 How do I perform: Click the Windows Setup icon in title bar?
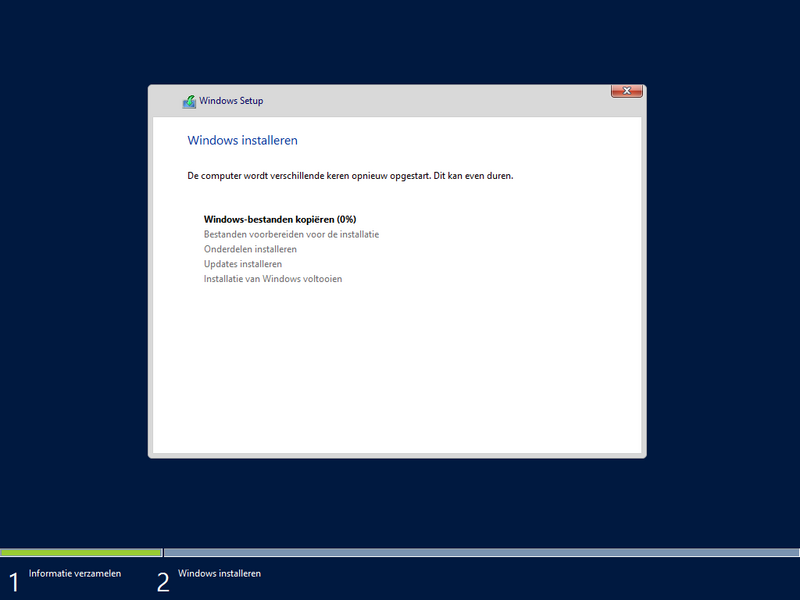click(x=189, y=101)
